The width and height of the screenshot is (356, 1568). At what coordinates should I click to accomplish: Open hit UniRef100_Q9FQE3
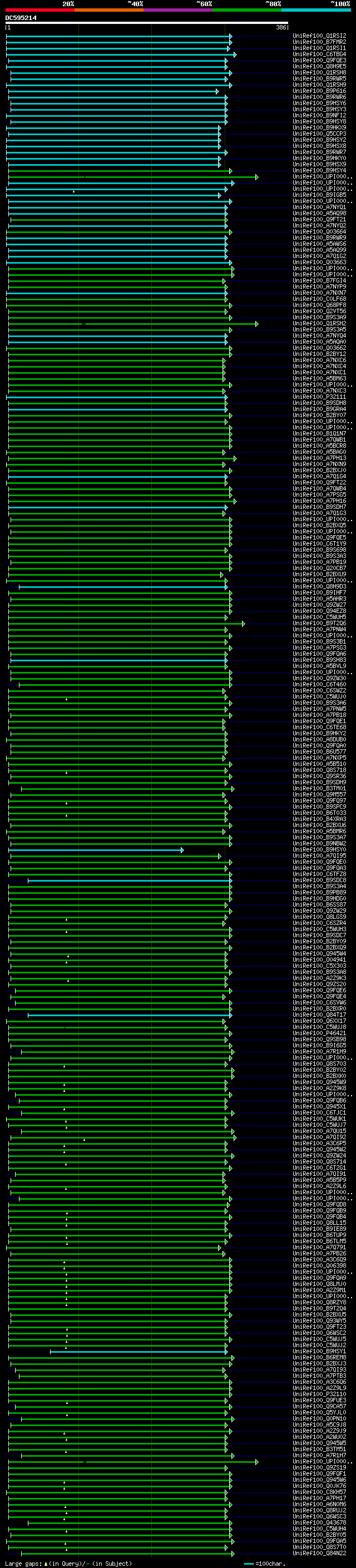tap(319, 60)
